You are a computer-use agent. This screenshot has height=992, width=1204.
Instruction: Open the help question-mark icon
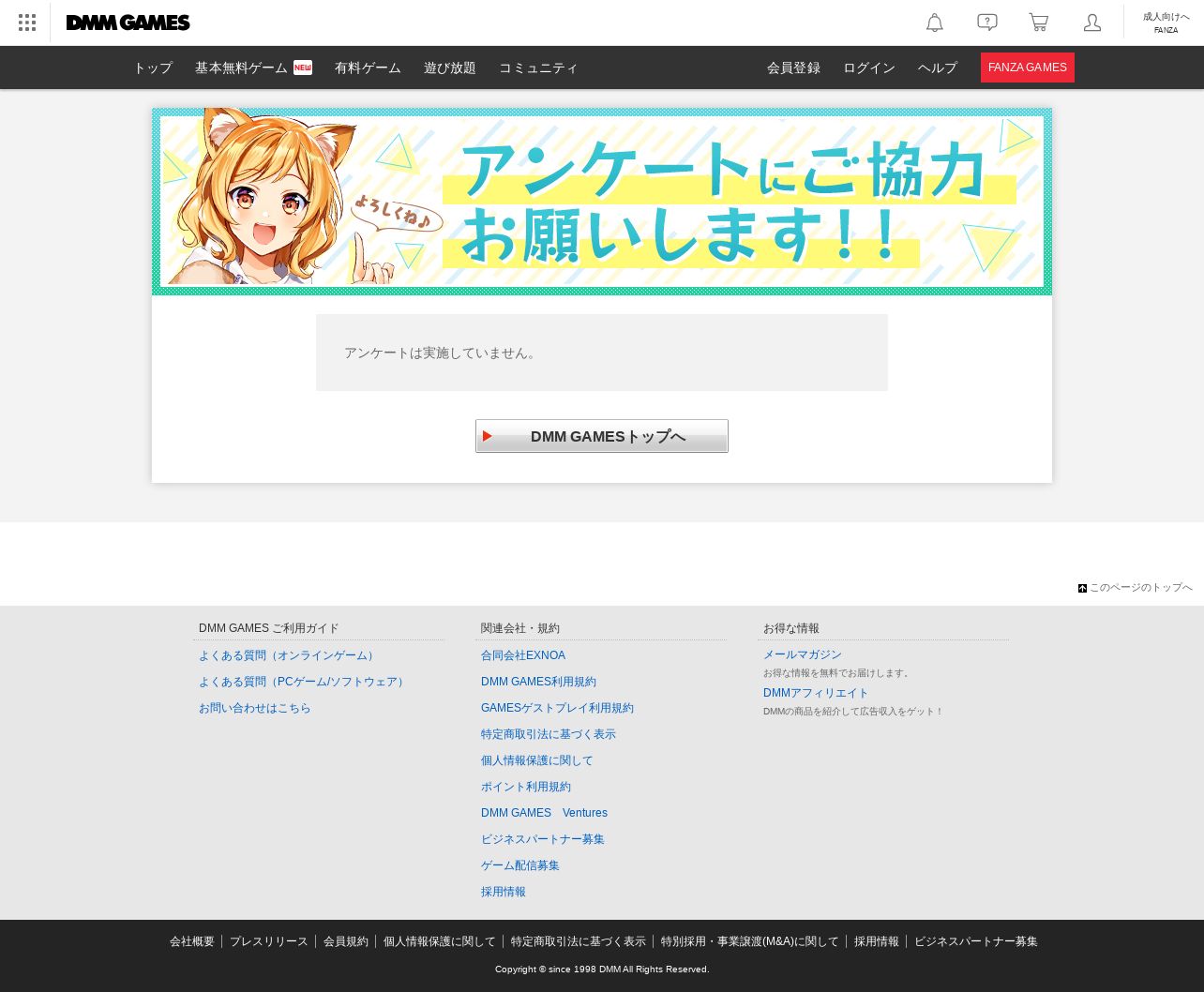pos(987,23)
